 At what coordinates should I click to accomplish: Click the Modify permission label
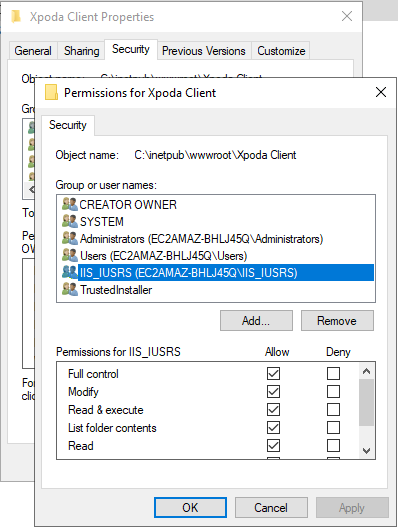click(83, 392)
